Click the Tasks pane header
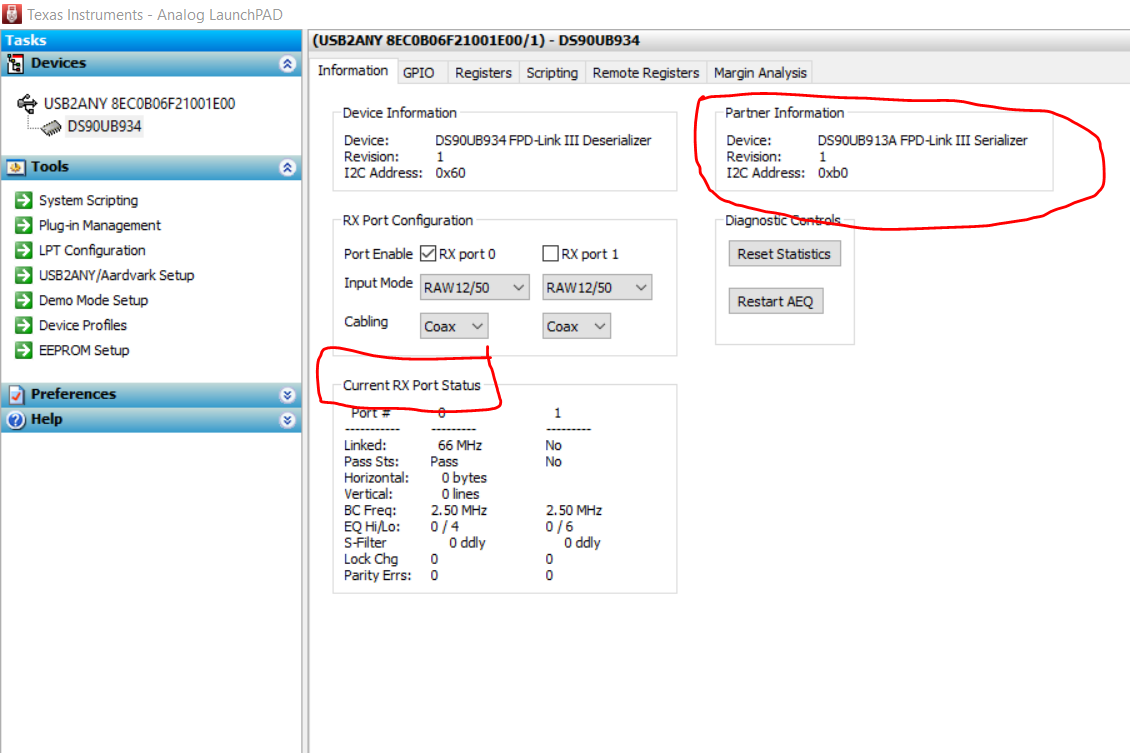Screen dimensions: 1130x753 (x=151, y=40)
